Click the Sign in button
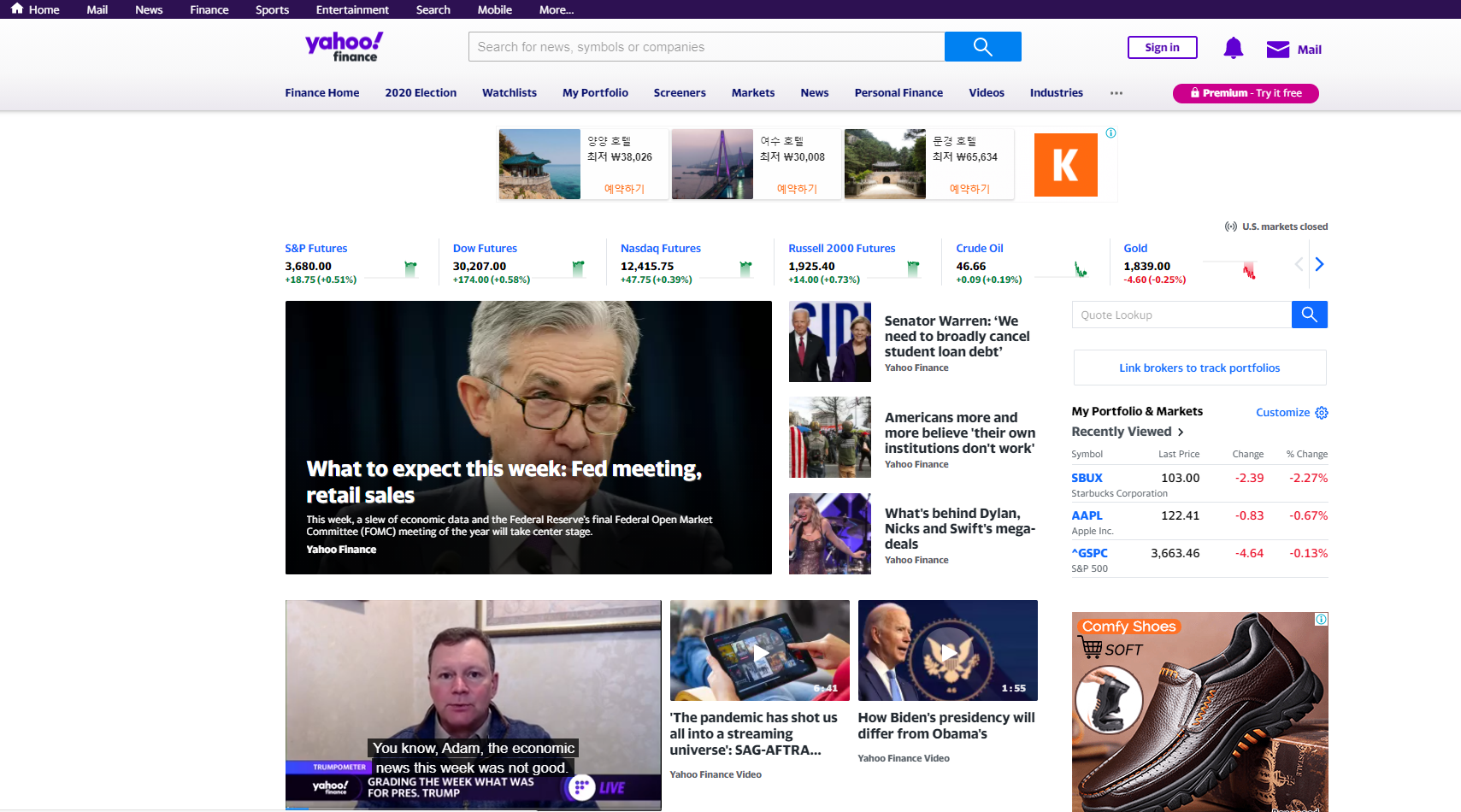 [1162, 48]
